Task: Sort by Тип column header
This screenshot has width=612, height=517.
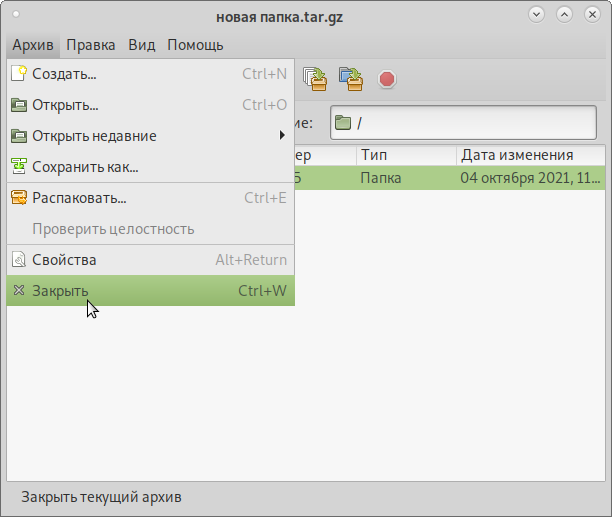Action: pyautogui.click(x=404, y=155)
